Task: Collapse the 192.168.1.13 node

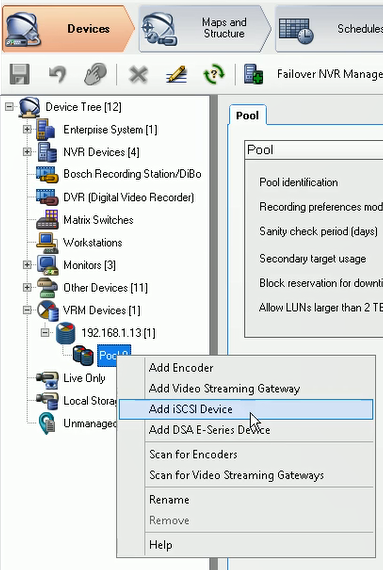Action: pyautogui.click(x=45, y=333)
